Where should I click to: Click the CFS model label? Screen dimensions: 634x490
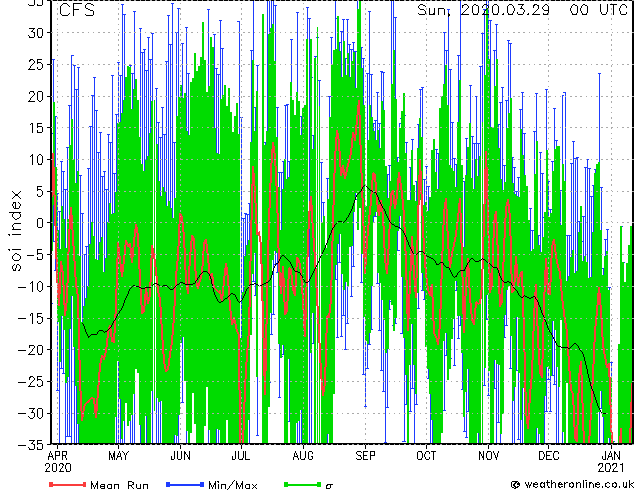click(77, 10)
